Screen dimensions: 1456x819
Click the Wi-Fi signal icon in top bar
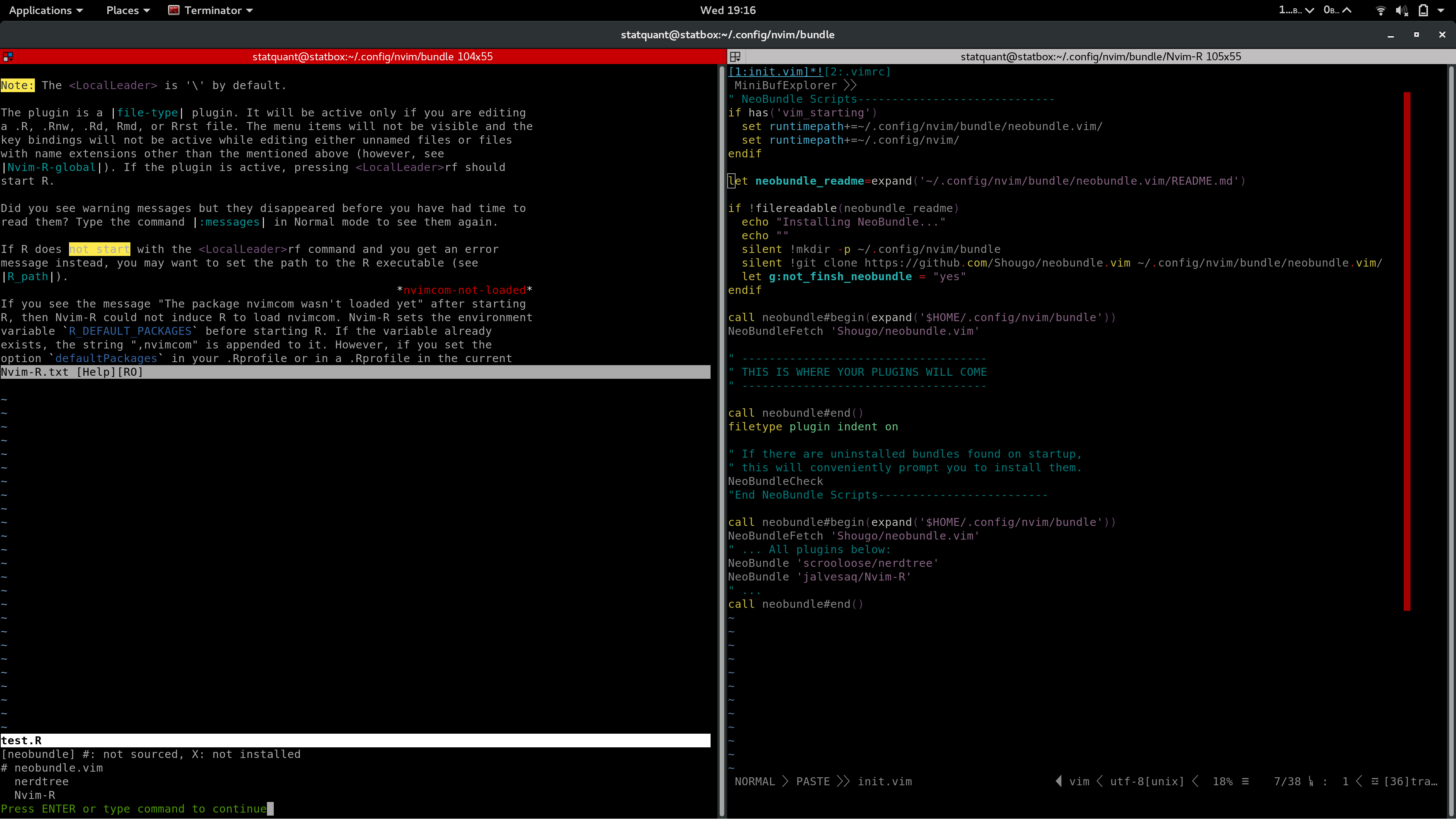(1381, 10)
